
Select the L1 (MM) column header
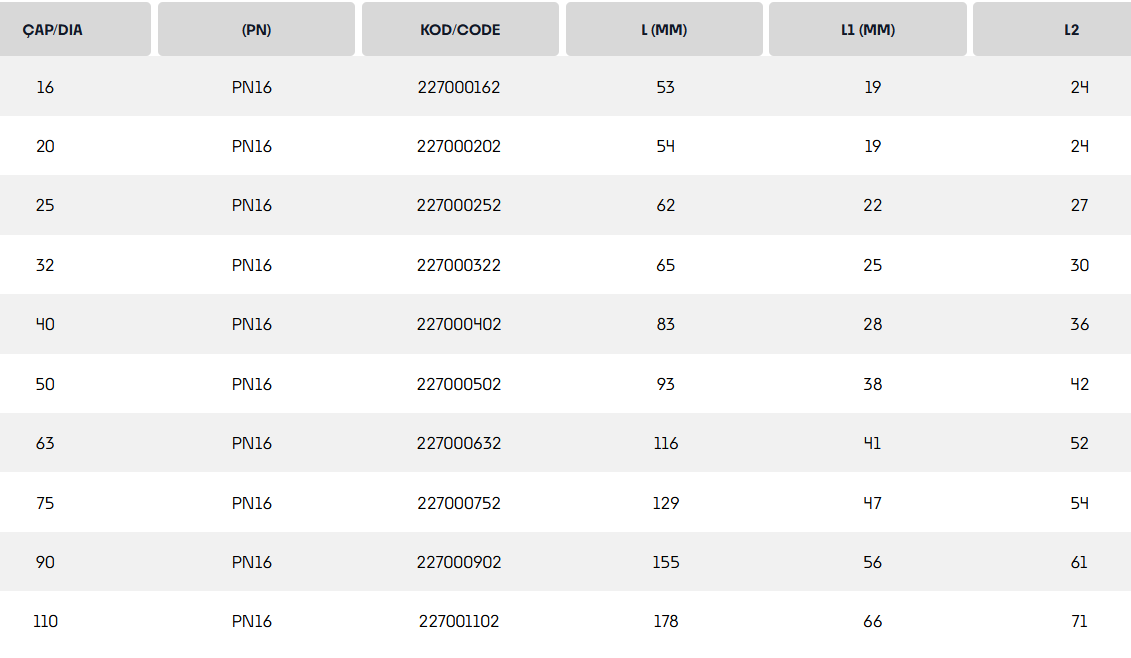point(868,30)
